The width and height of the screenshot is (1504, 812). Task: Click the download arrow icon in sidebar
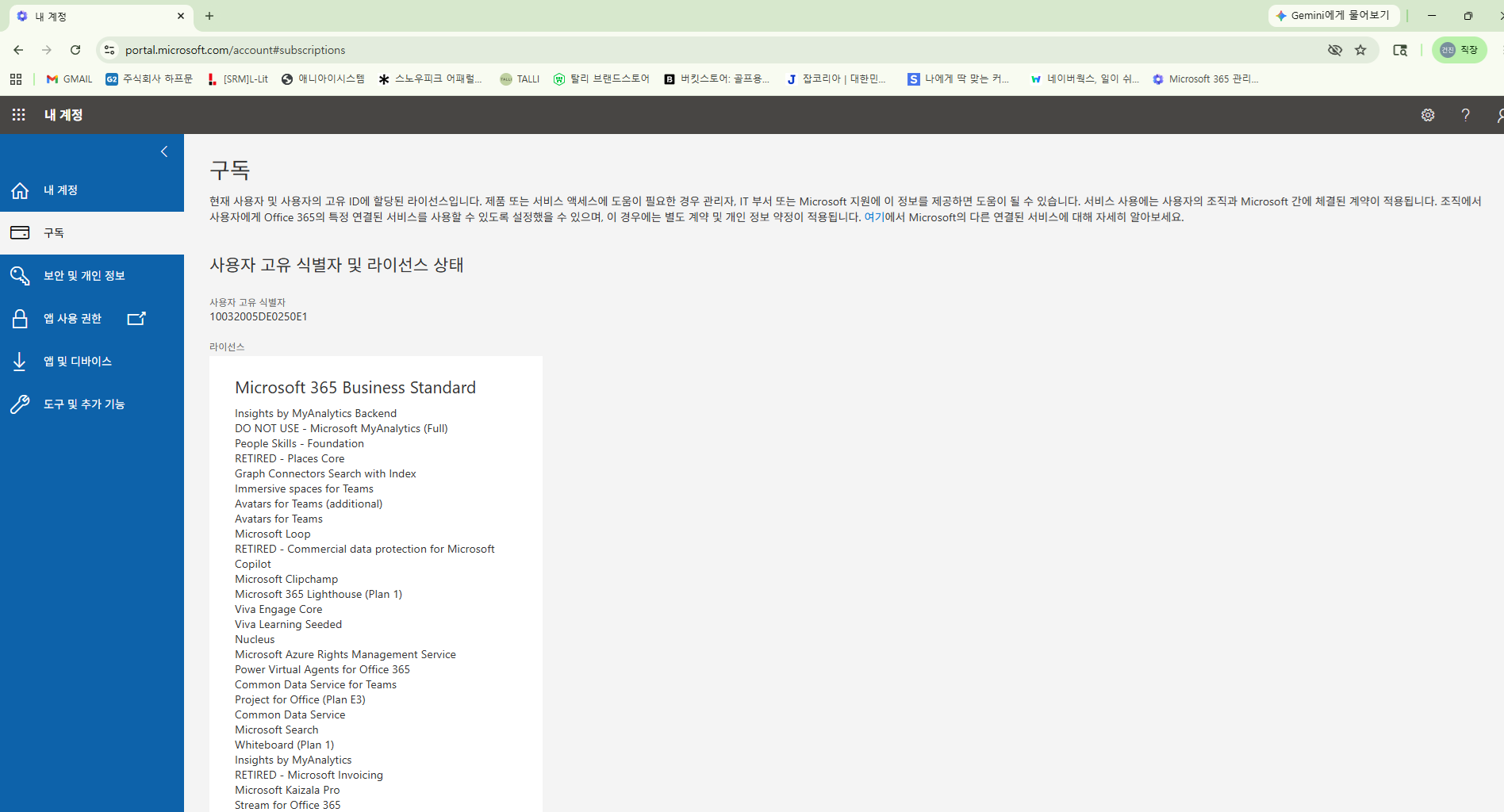point(20,362)
